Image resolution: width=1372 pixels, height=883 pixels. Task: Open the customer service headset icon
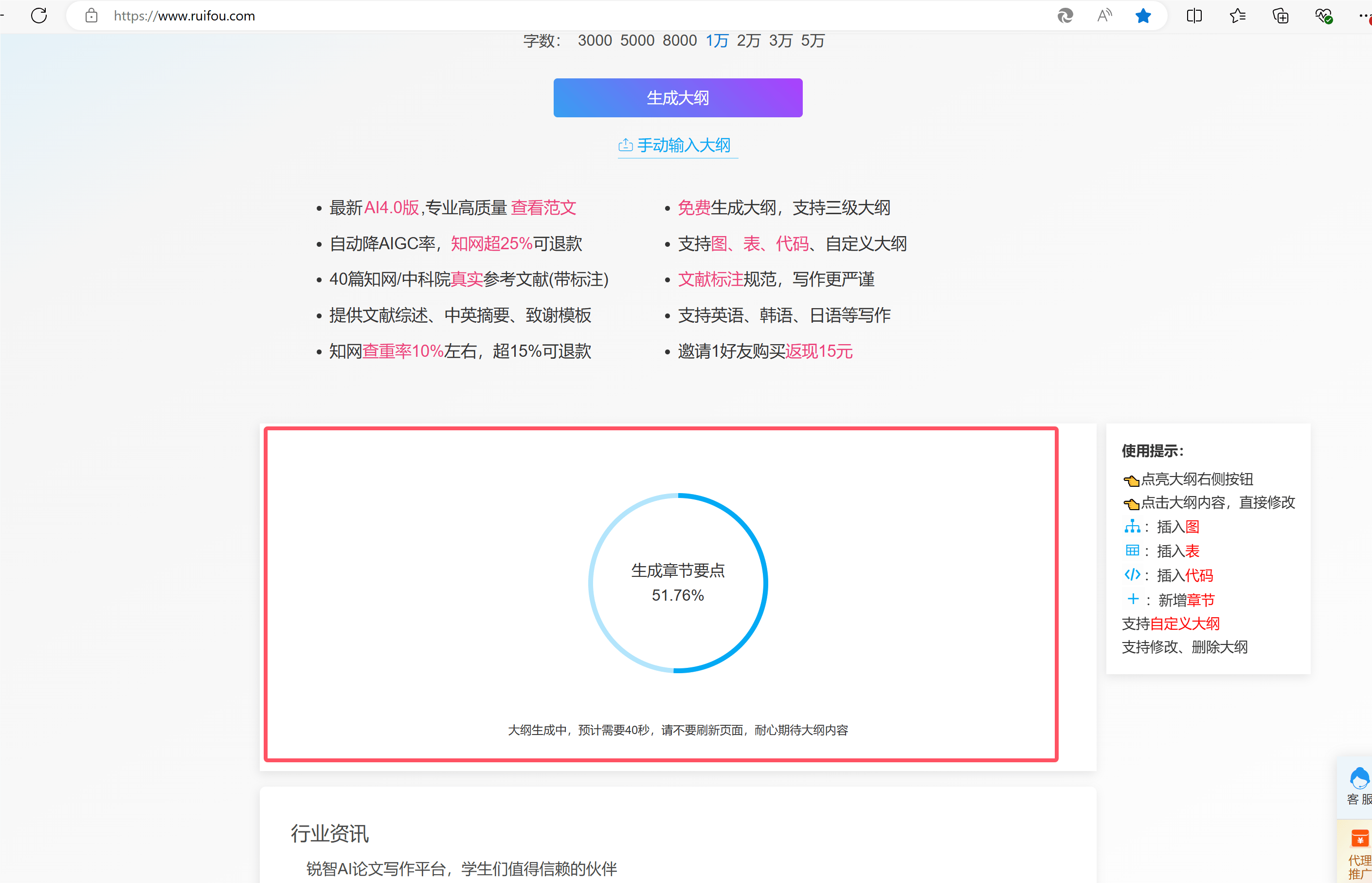pos(1359,780)
